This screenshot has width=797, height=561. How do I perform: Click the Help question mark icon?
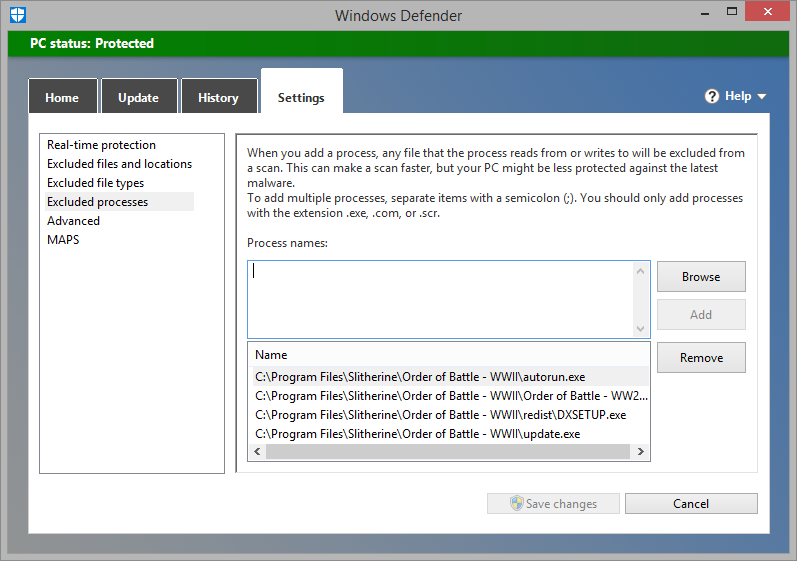click(x=712, y=97)
